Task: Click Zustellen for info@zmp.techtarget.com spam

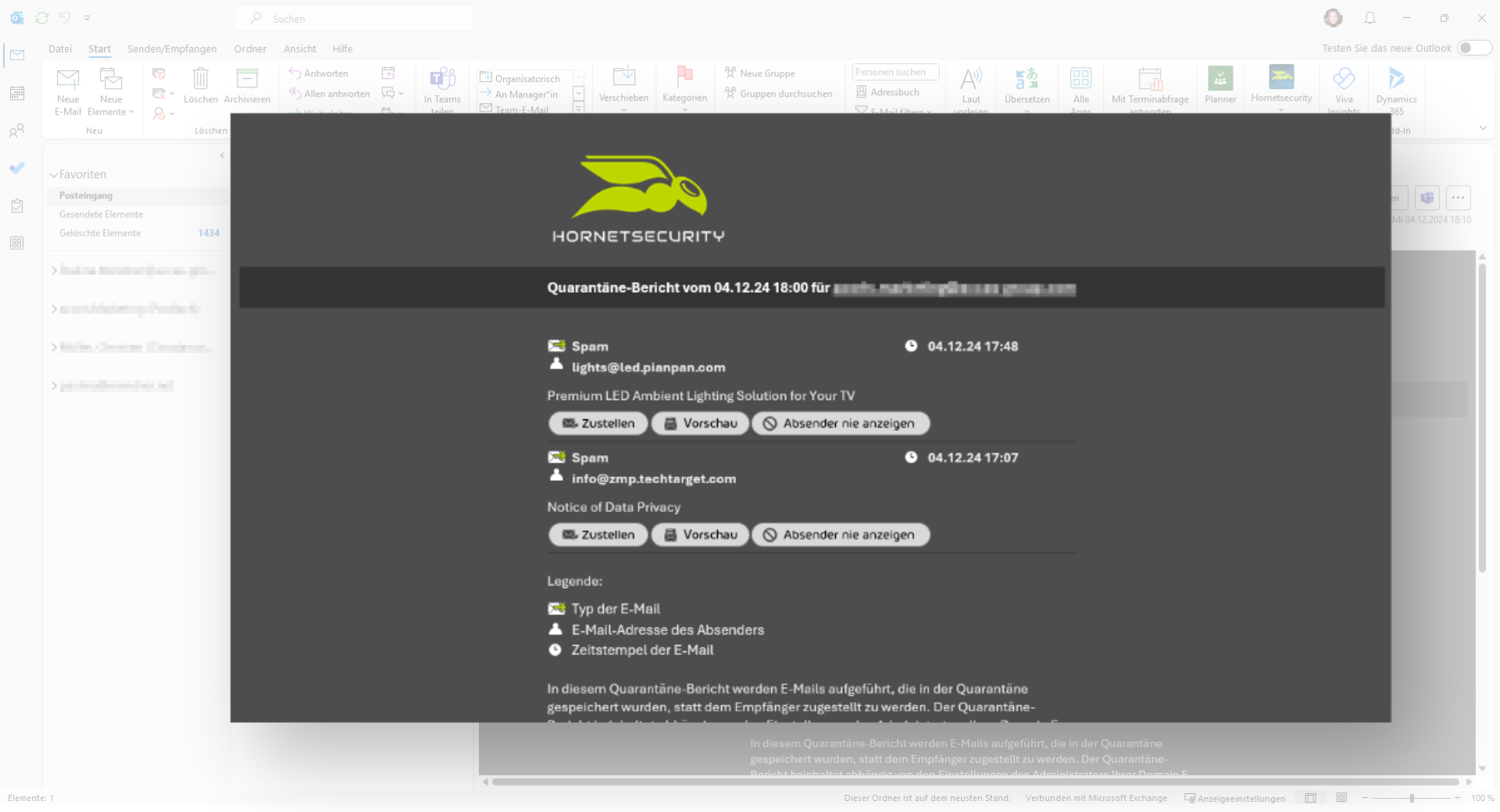Action: (598, 535)
